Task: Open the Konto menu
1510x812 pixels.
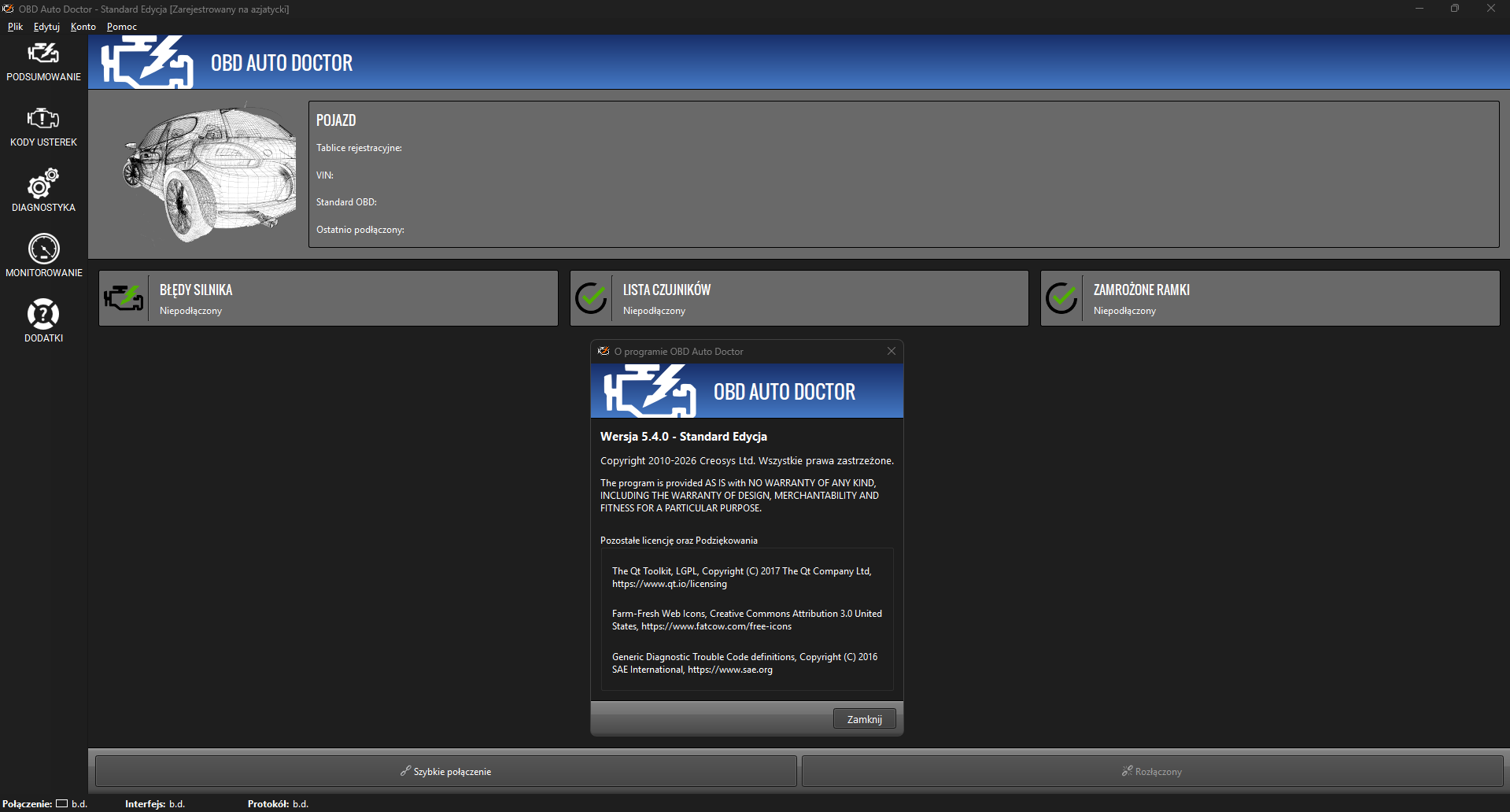Action: (83, 27)
